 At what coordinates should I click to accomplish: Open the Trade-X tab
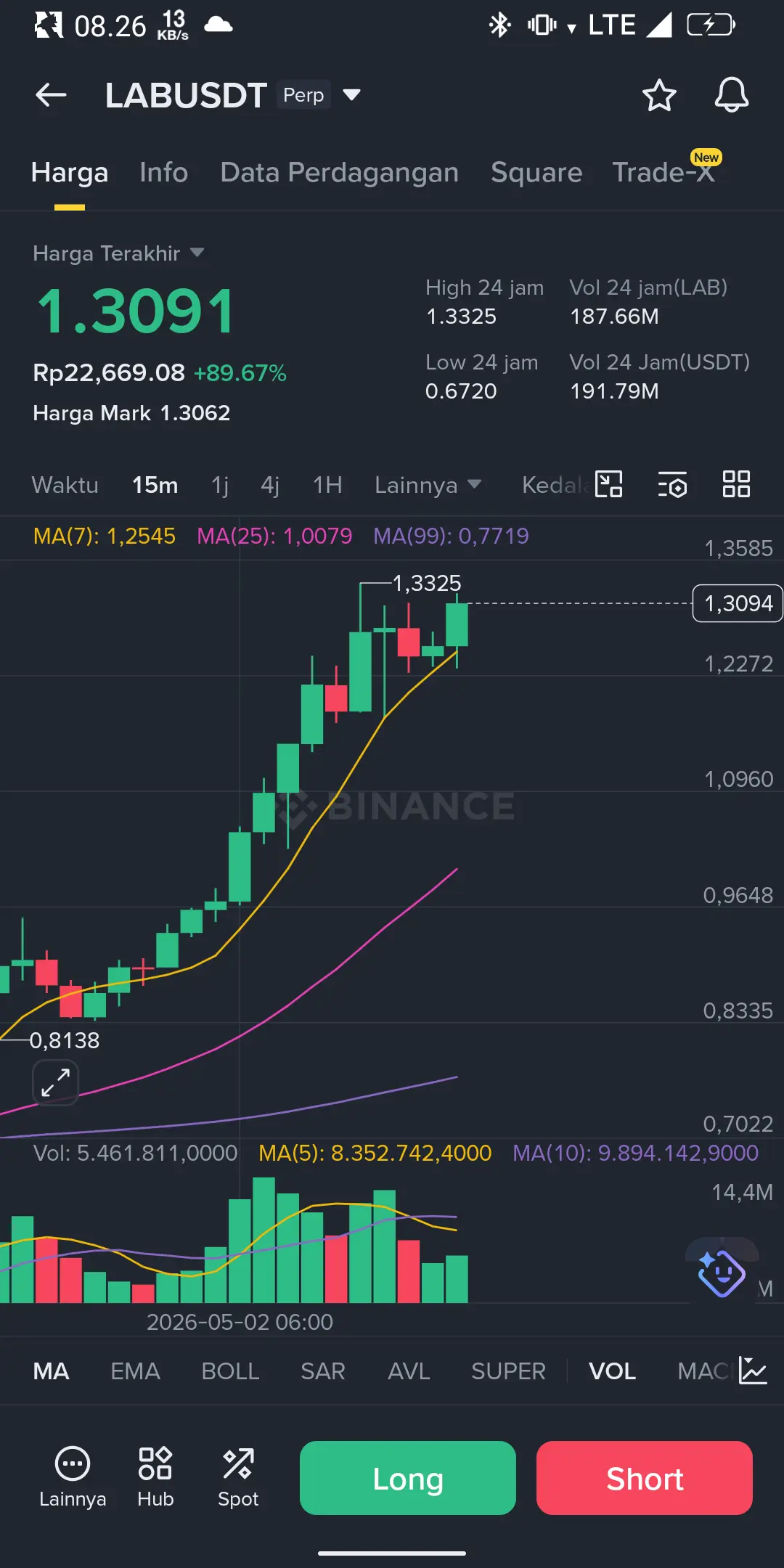[663, 173]
